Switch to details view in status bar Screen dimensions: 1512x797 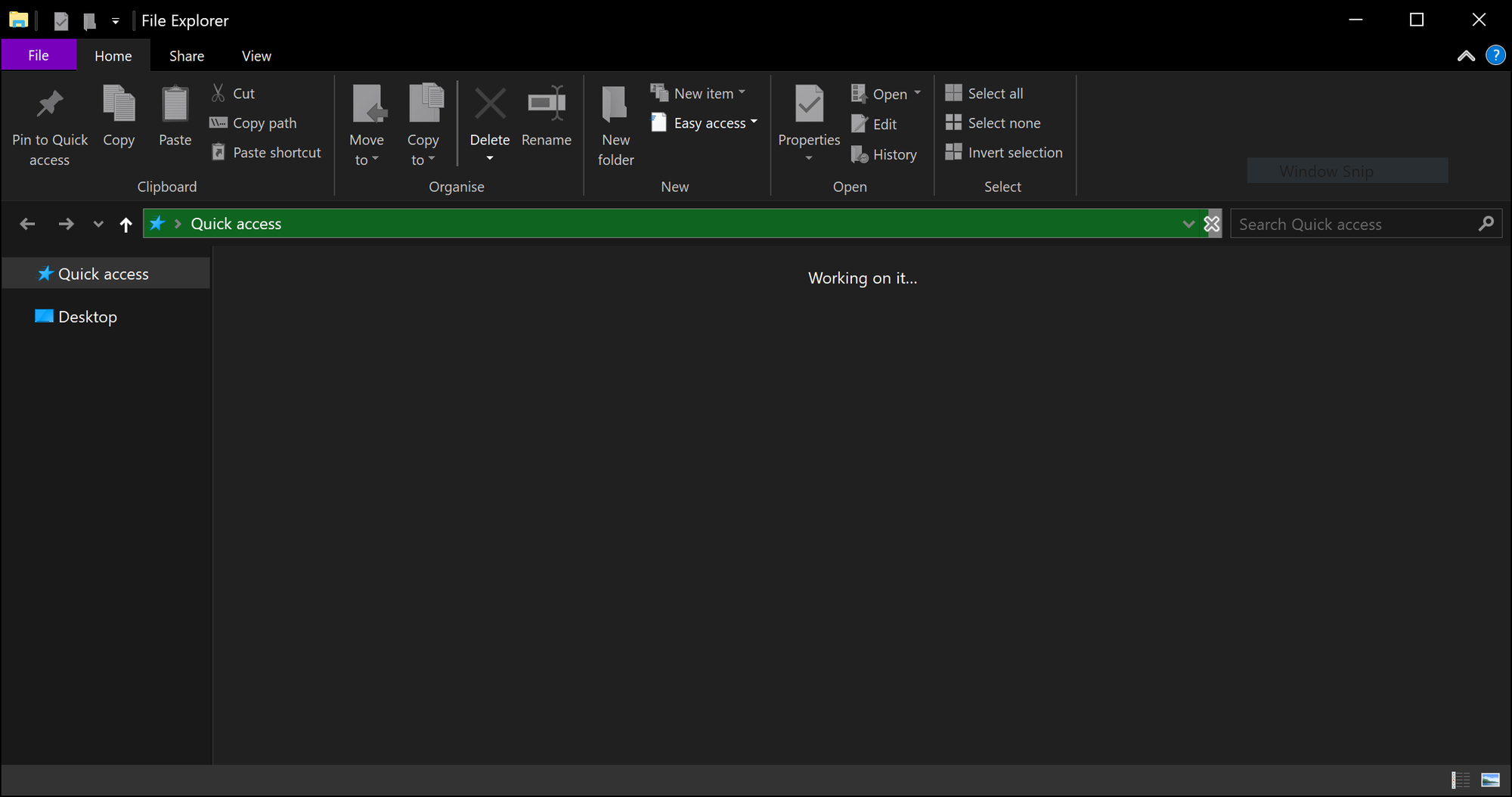tap(1461, 780)
